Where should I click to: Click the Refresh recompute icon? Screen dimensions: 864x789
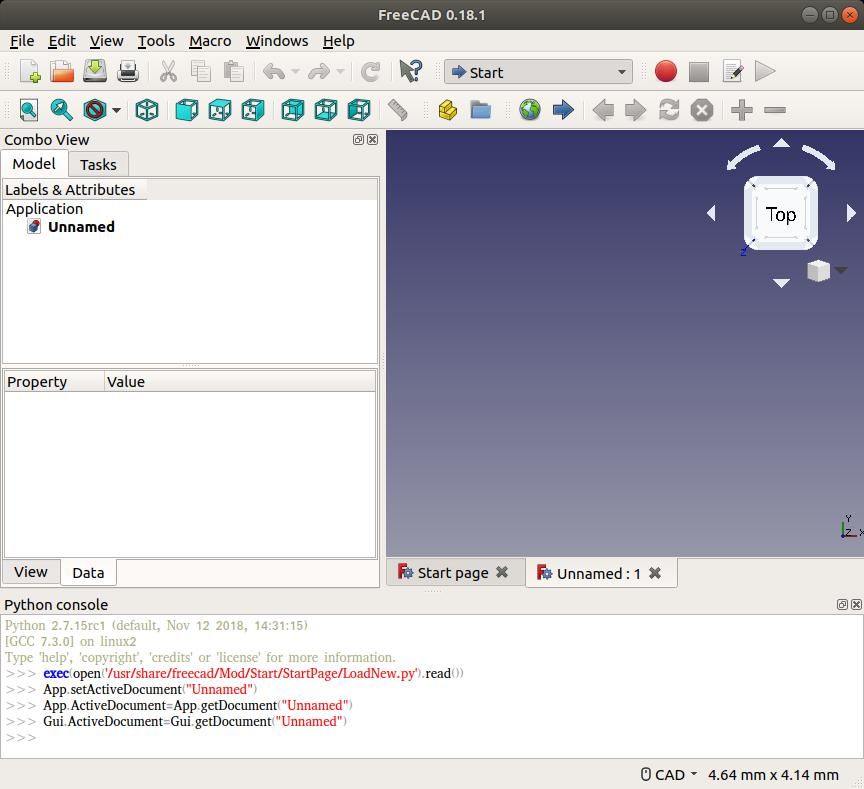(x=370, y=72)
